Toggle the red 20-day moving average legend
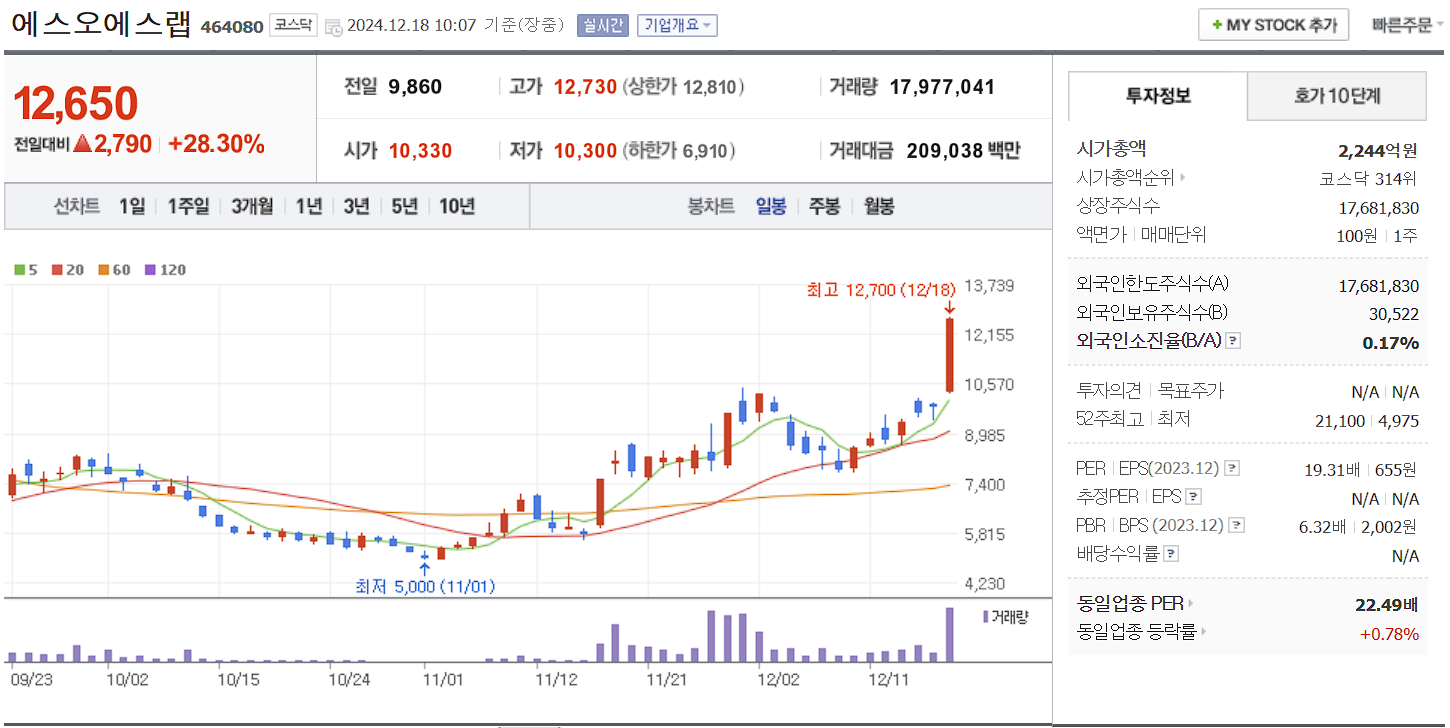This screenshot has height=728, width=1450. pos(57,269)
